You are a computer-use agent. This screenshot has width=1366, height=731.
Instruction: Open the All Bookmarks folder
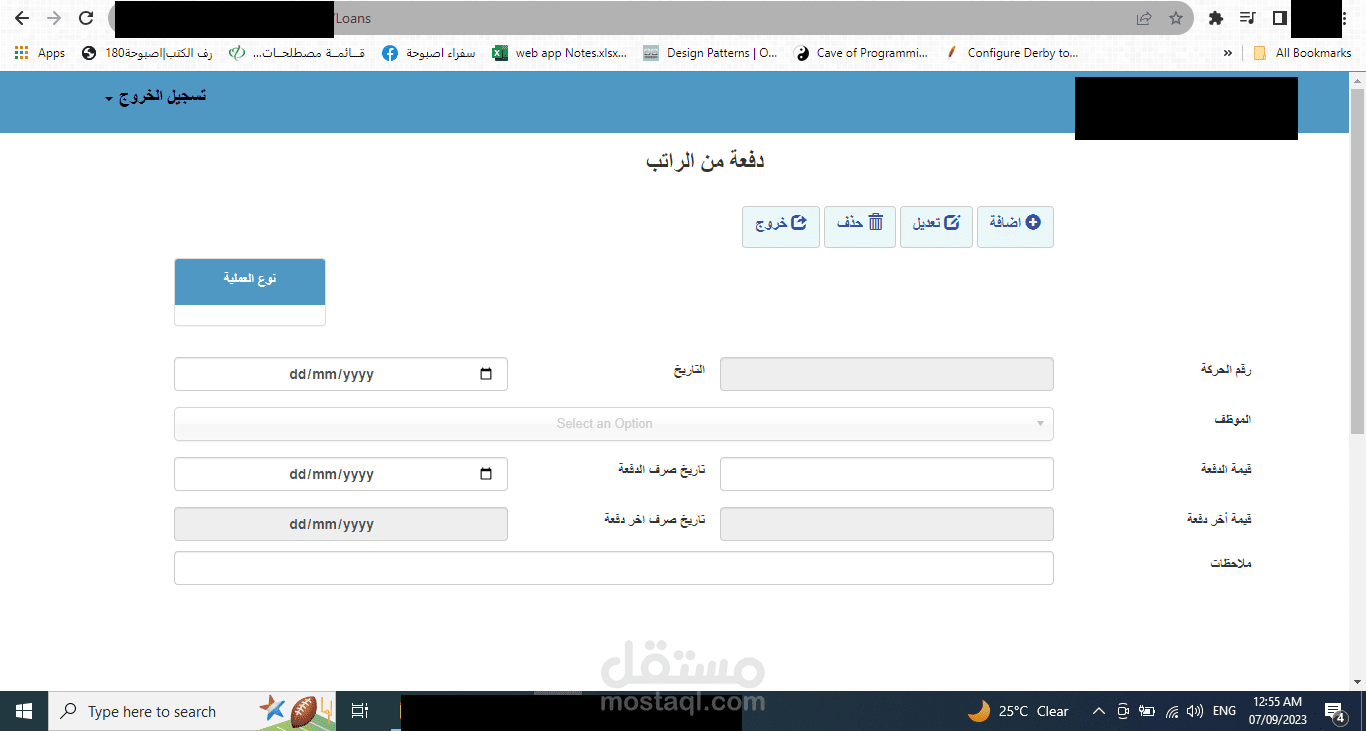1302,53
